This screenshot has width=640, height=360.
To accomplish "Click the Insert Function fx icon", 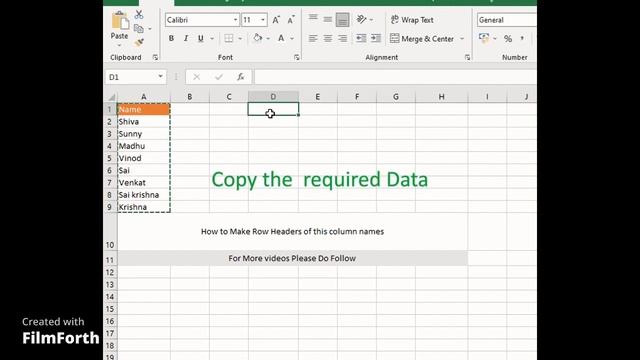I will pyautogui.click(x=241, y=77).
